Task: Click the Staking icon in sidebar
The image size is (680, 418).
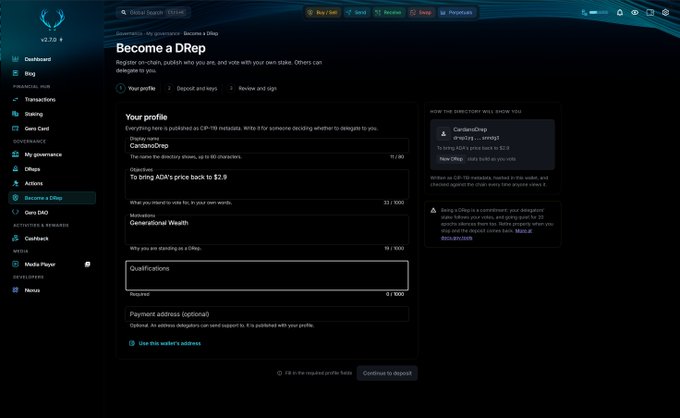Action: tap(16, 114)
